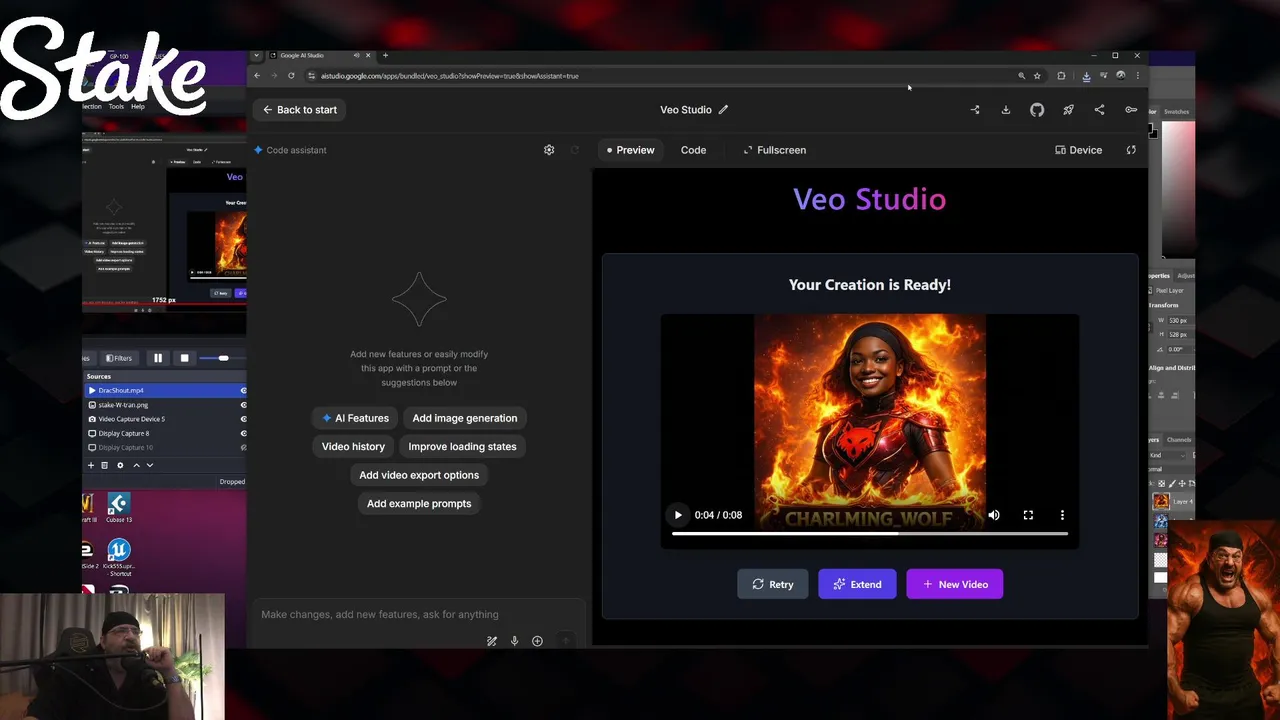This screenshot has width=1280, height=720.
Task: Click the Back to start button
Action: point(299,110)
